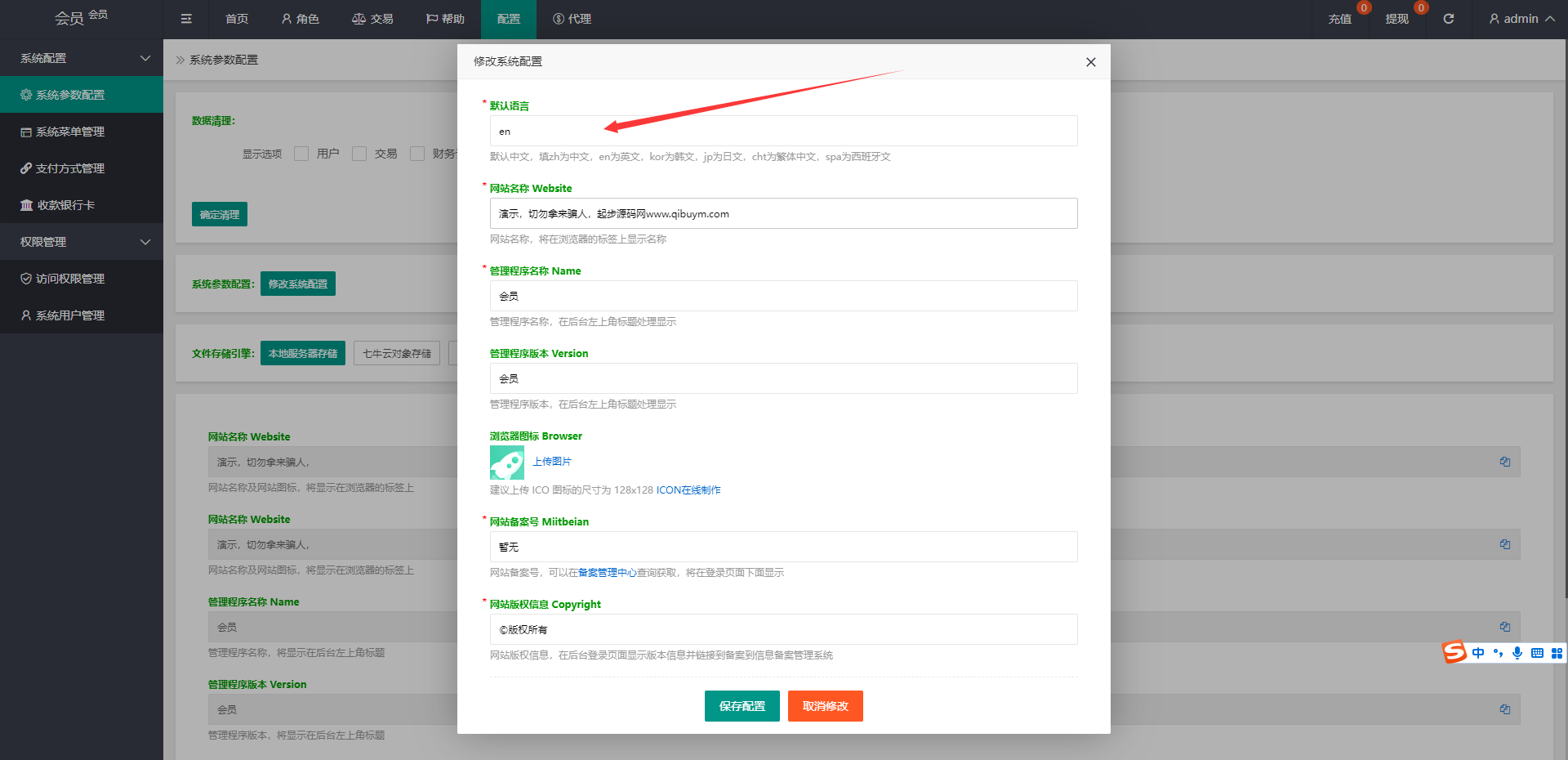Click the 管理程序名称 Name field in dialog
The image size is (1568, 760).
coord(783,296)
